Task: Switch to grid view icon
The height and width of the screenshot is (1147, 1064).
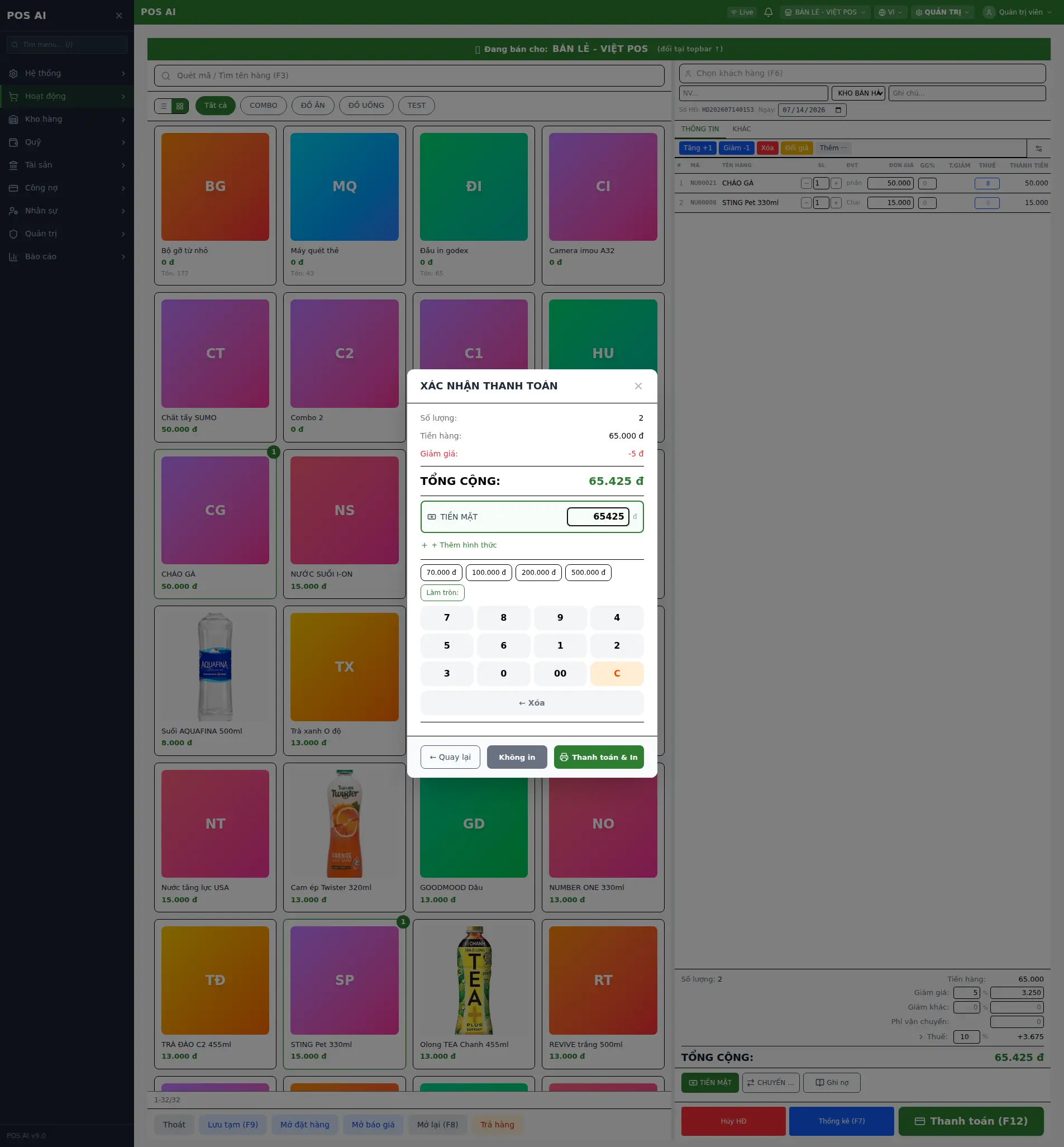Action: 180,106
